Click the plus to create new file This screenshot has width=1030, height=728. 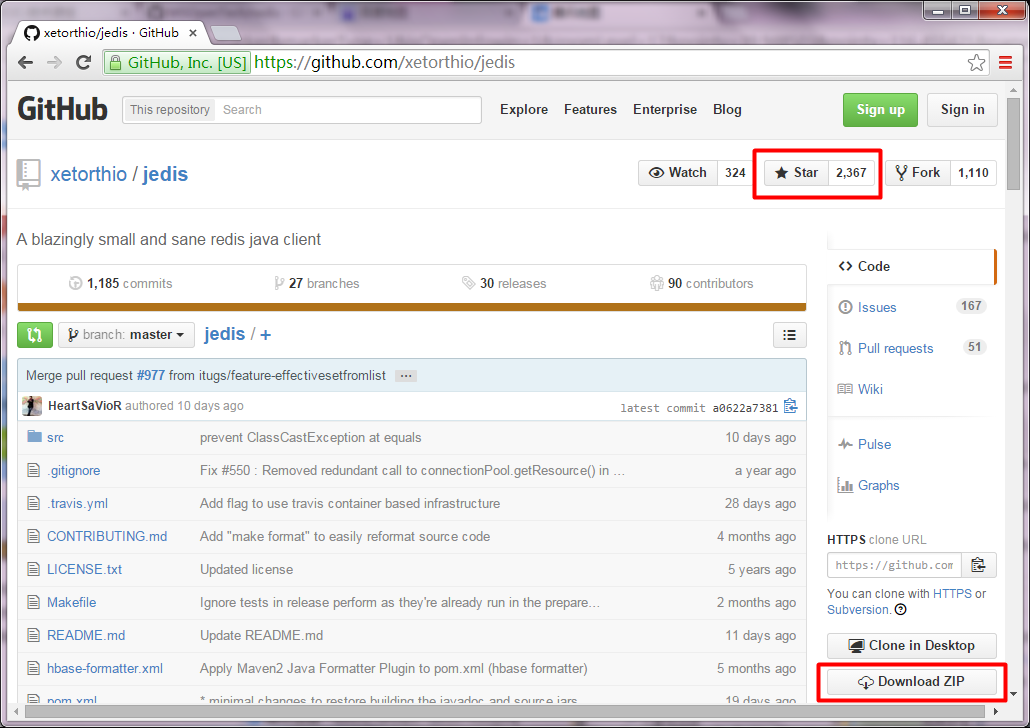point(265,335)
